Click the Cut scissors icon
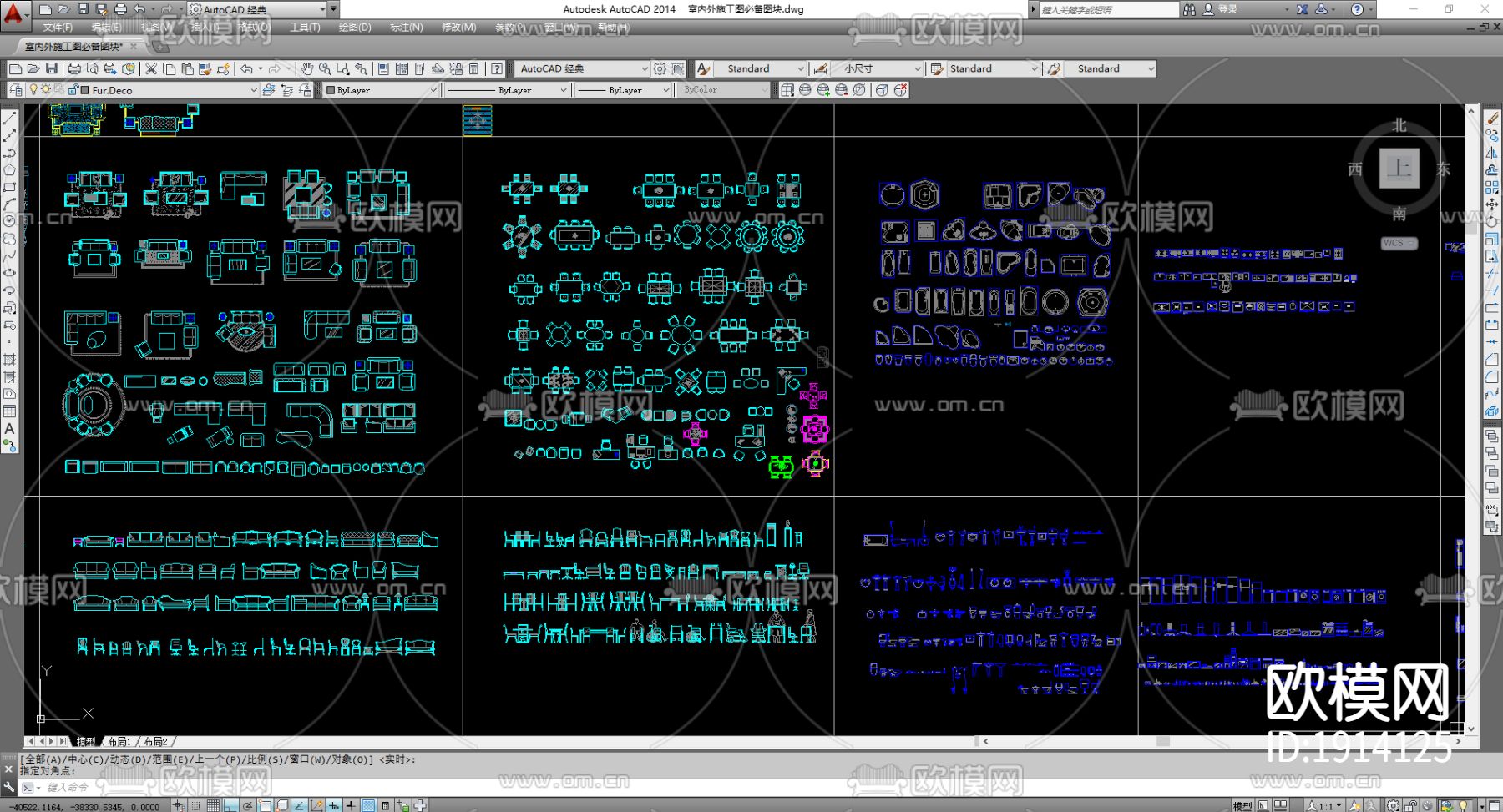Image resolution: width=1503 pixels, height=812 pixels. coord(151,68)
